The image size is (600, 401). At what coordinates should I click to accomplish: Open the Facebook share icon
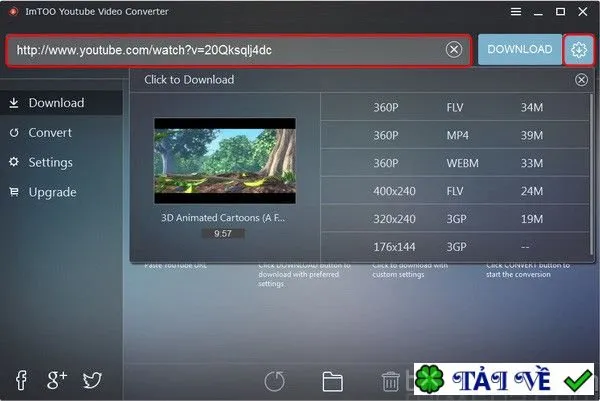click(21, 380)
